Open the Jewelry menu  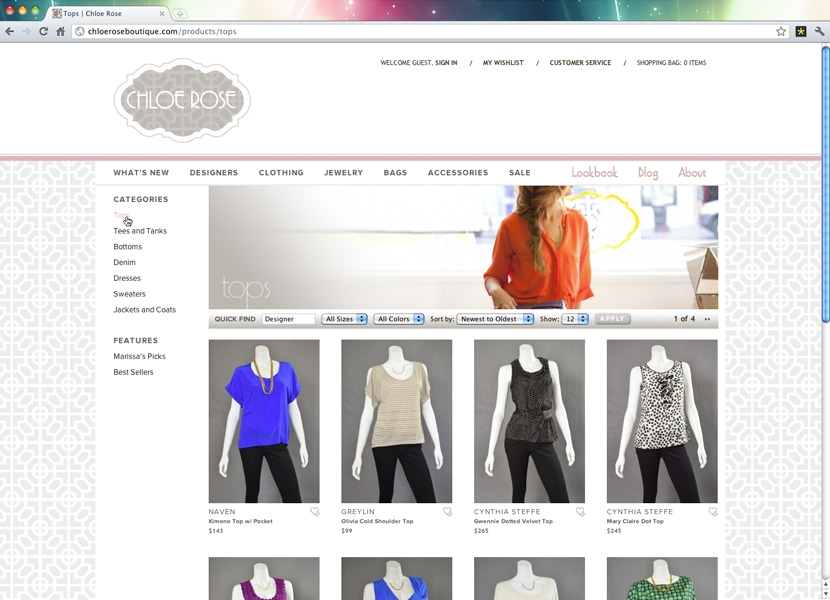(x=344, y=173)
